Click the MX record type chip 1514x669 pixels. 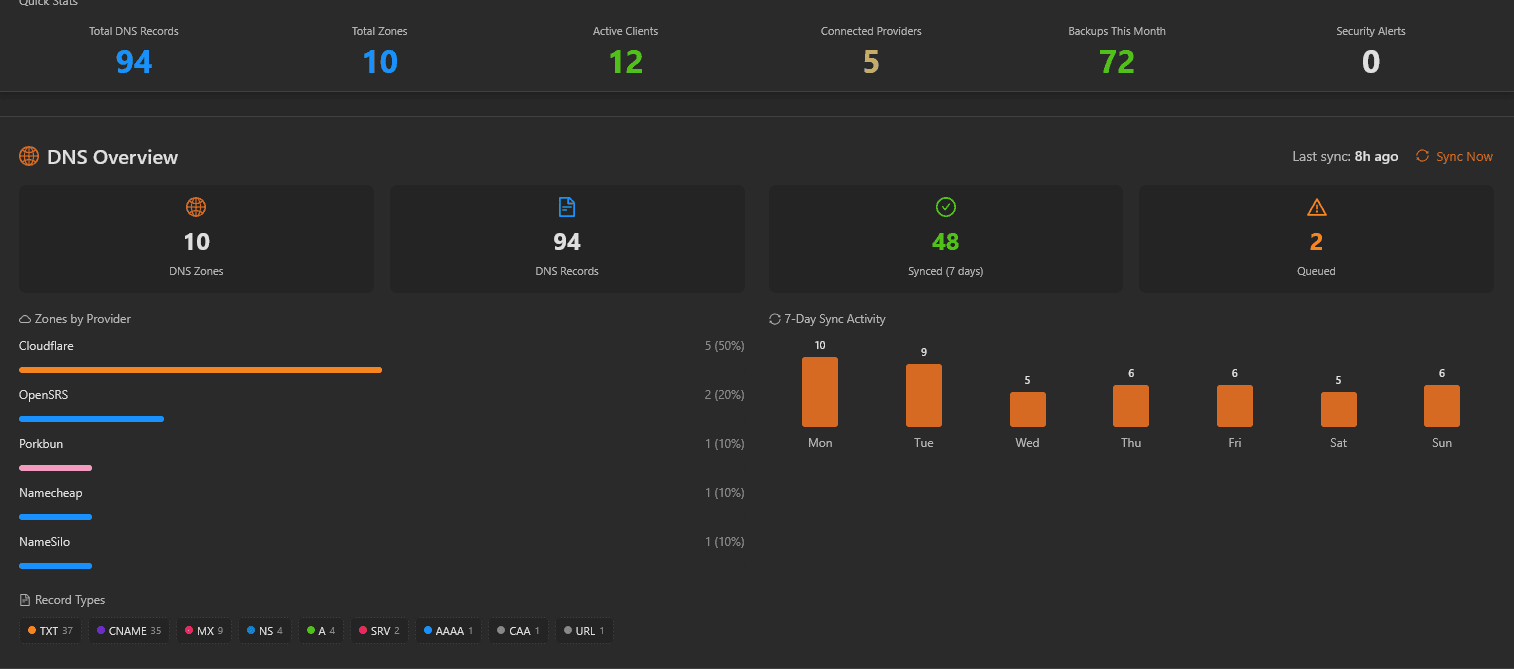[204, 631]
